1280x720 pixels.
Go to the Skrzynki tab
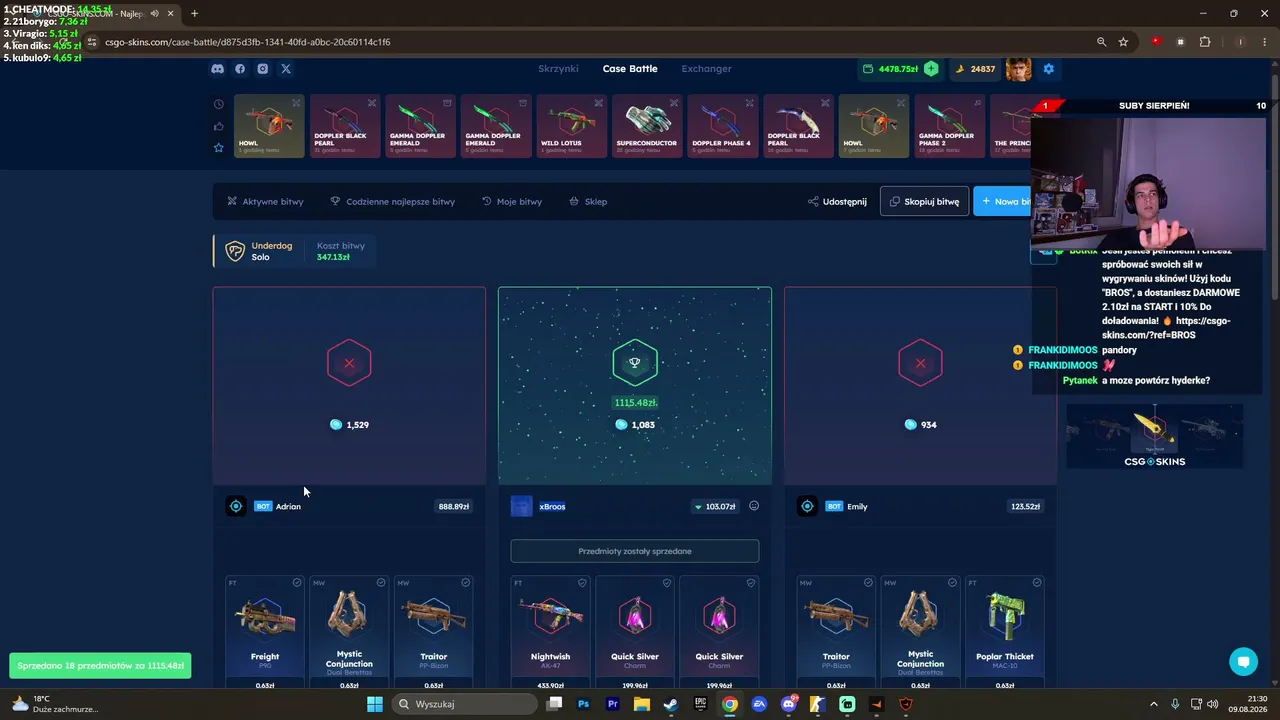coord(558,69)
